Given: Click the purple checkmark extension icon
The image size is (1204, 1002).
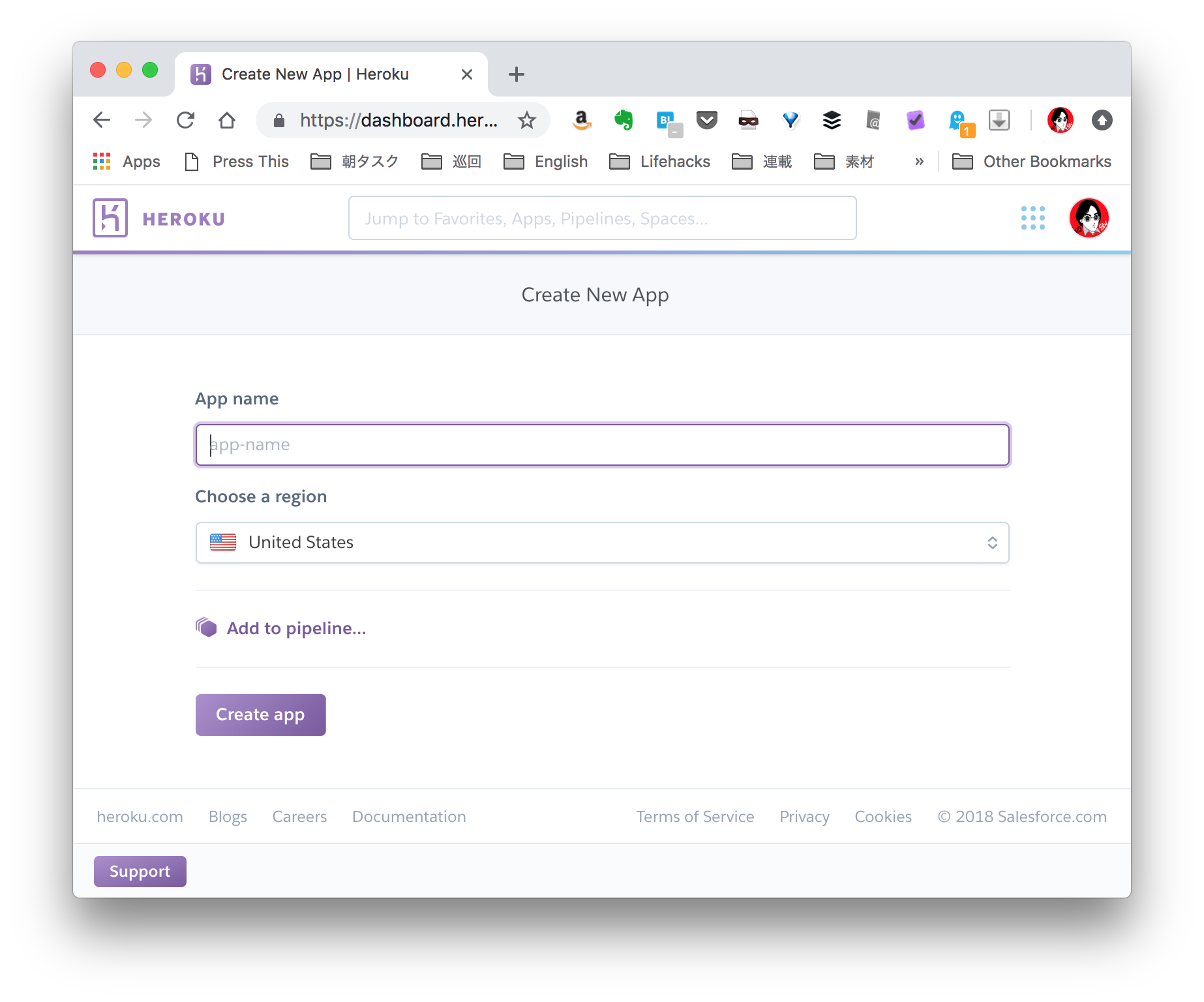Looking at the screenshot, I should [x=916, y=120].
